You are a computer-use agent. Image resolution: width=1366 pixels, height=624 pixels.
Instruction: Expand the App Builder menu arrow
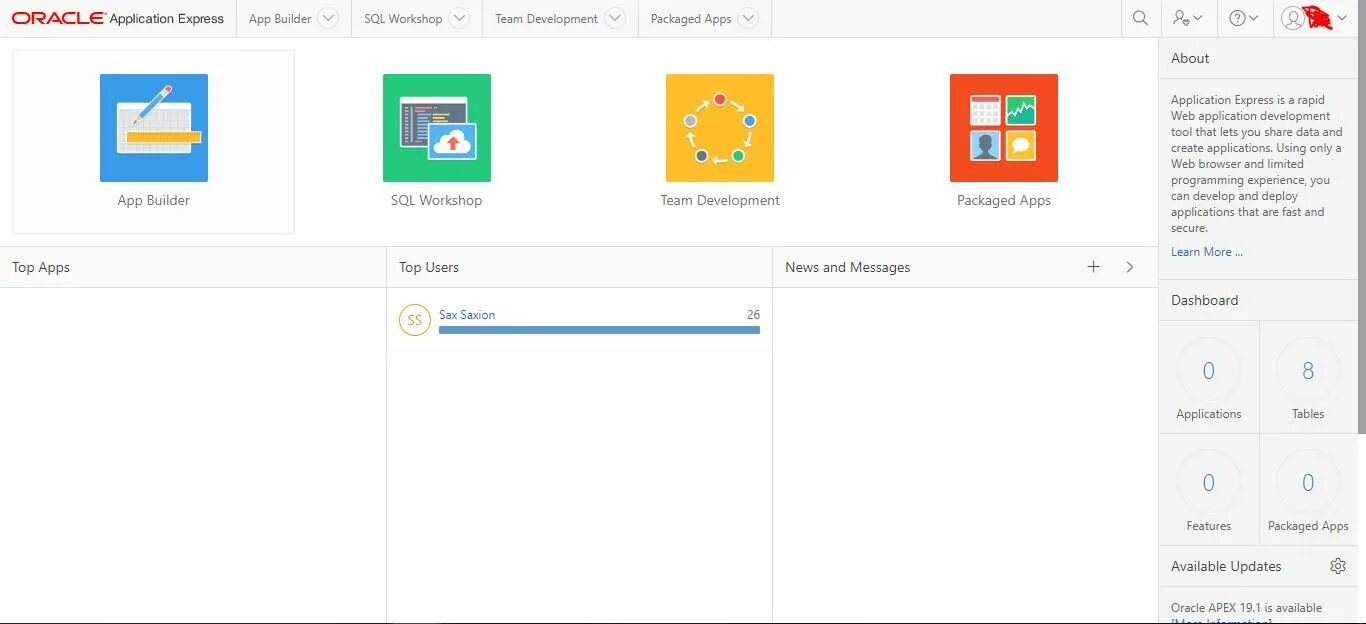[327, 18]
